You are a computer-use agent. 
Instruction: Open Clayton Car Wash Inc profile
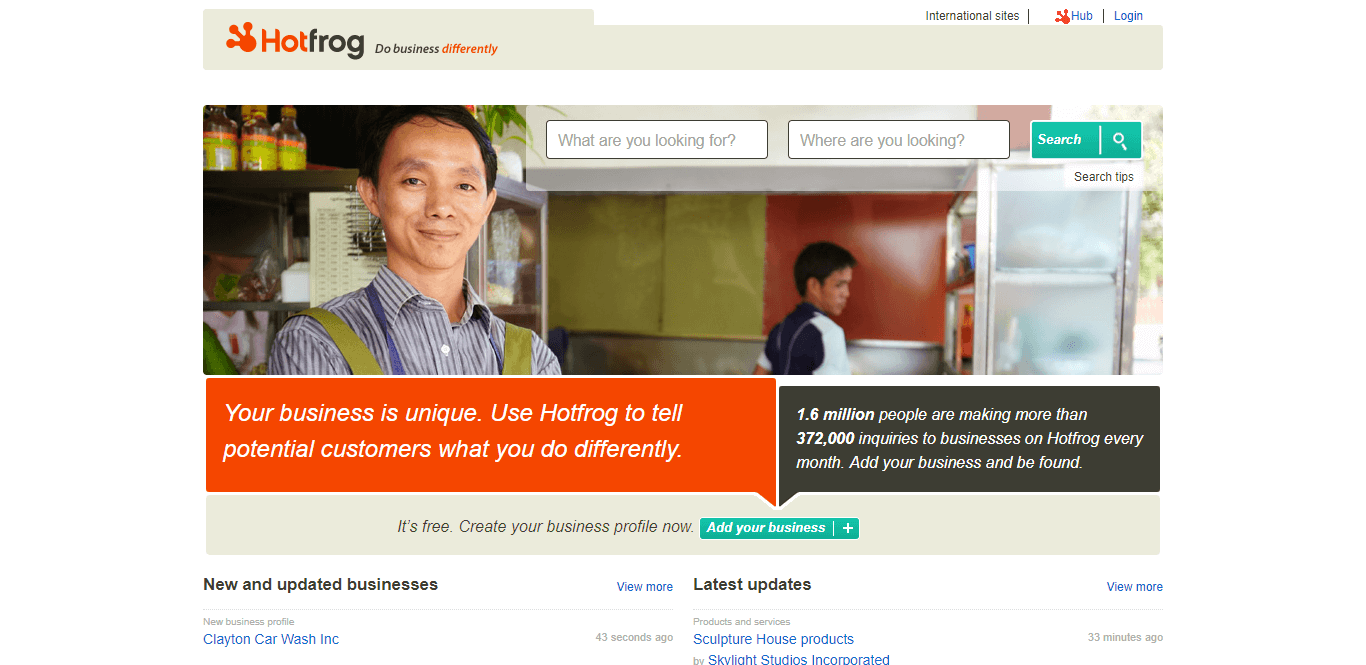point(271,639)
